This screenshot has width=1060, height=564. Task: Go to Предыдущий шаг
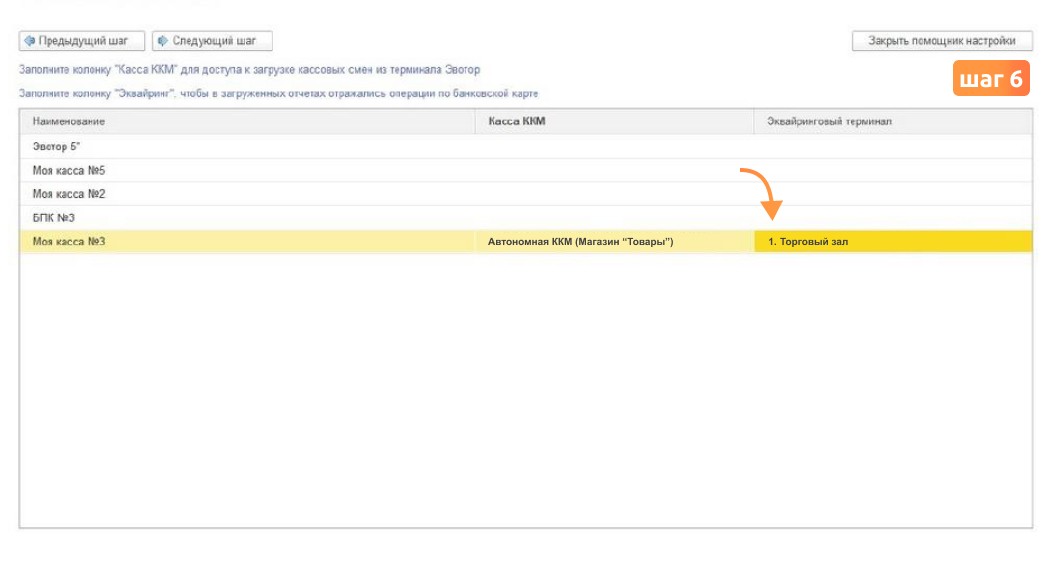[x=82, y=41]
